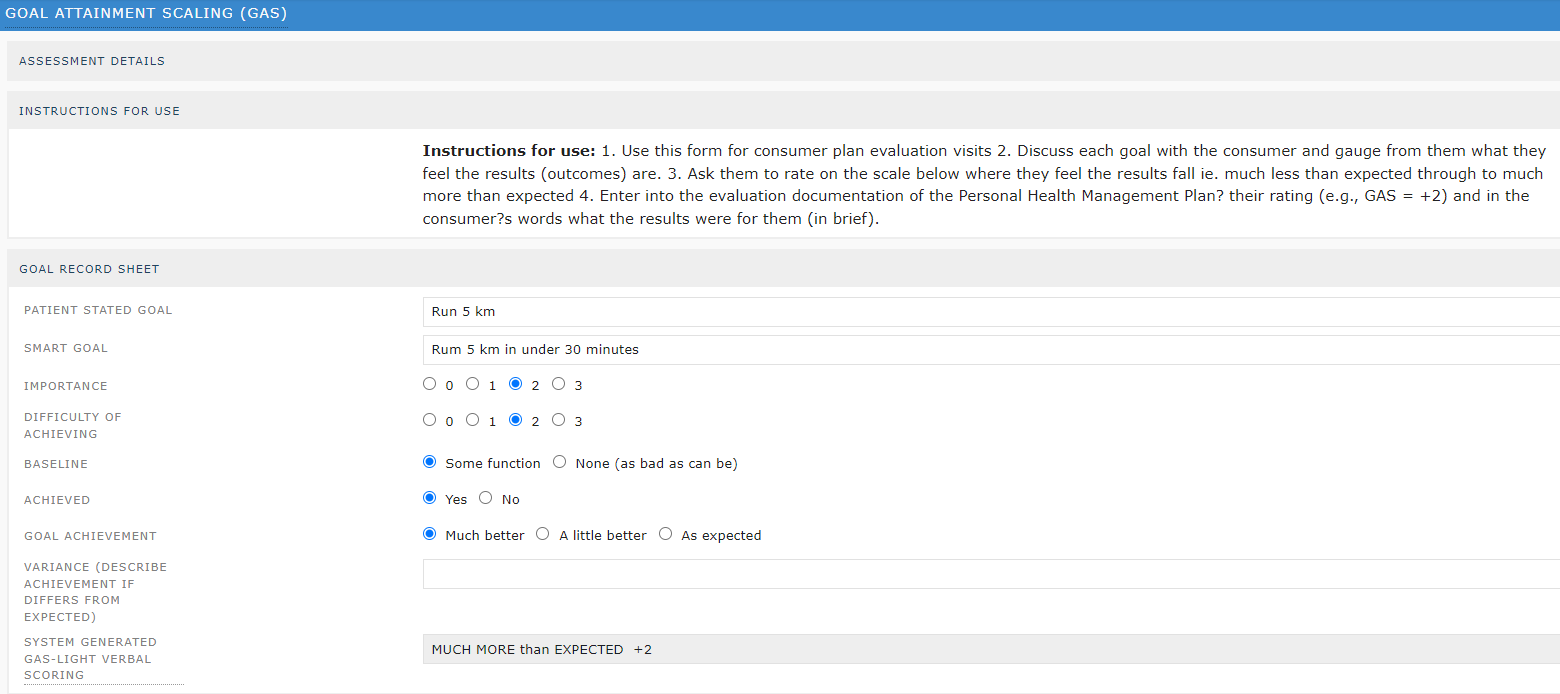Select 'No' for Achieved
The width and height of the screenshot is (1560, 694).
[x=485, y=497]
